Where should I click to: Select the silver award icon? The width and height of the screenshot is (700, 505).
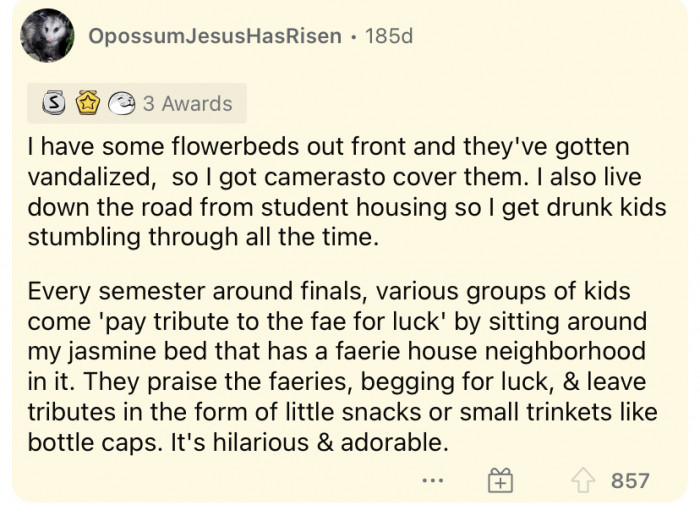54,103
